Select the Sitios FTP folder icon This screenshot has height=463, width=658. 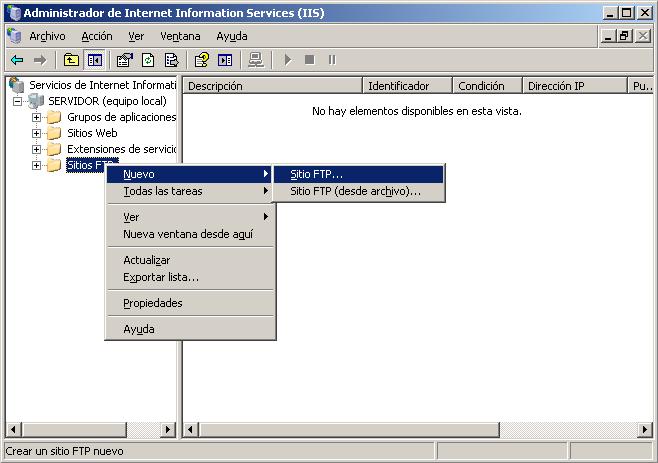[54, 165]
